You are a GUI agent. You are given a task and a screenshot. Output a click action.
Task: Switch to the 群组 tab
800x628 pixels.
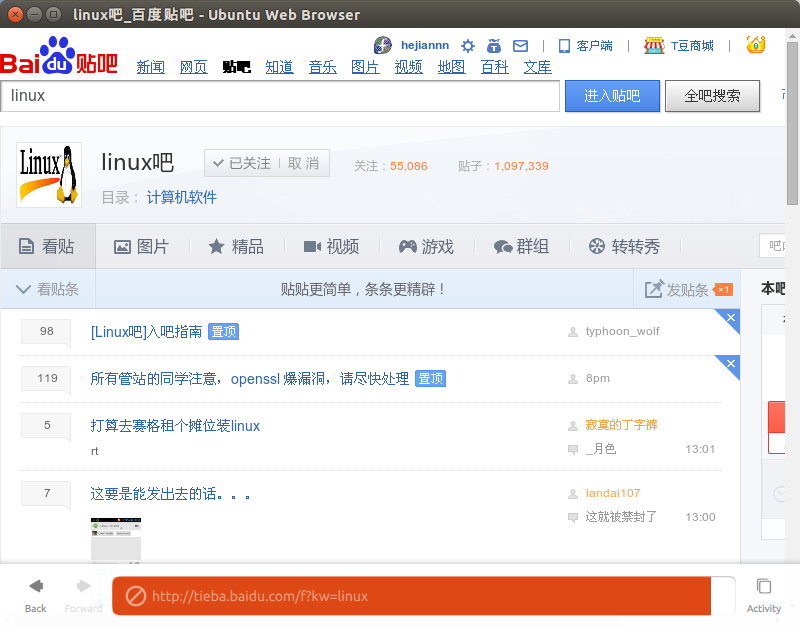(x=521, y=247)
